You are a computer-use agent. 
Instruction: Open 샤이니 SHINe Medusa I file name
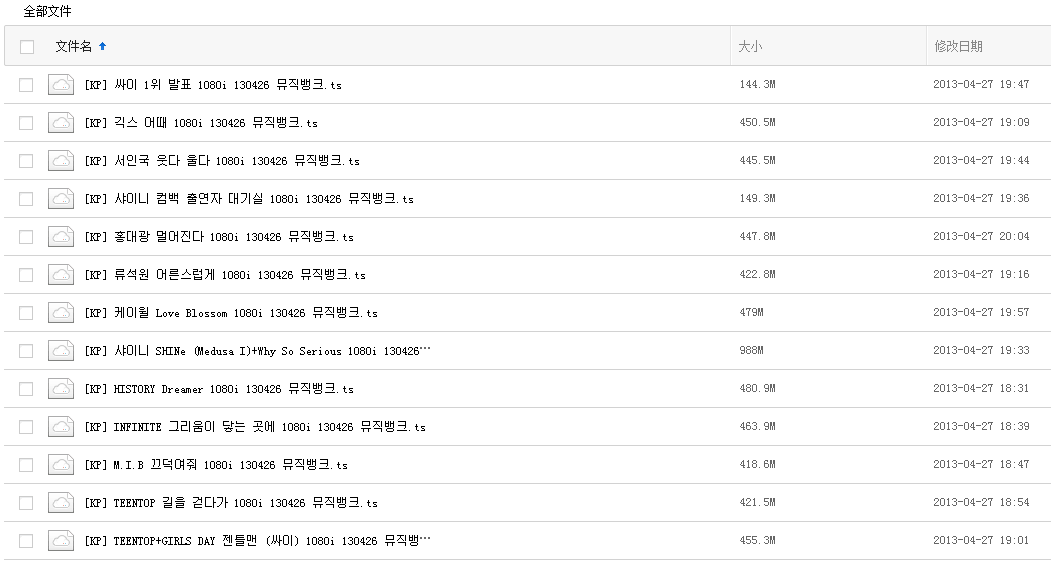(257, 351)
